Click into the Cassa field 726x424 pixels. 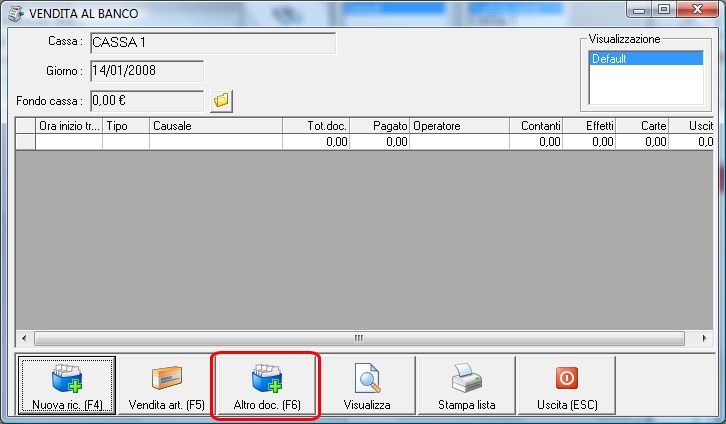pyautogui.click(x=213, y=43)
